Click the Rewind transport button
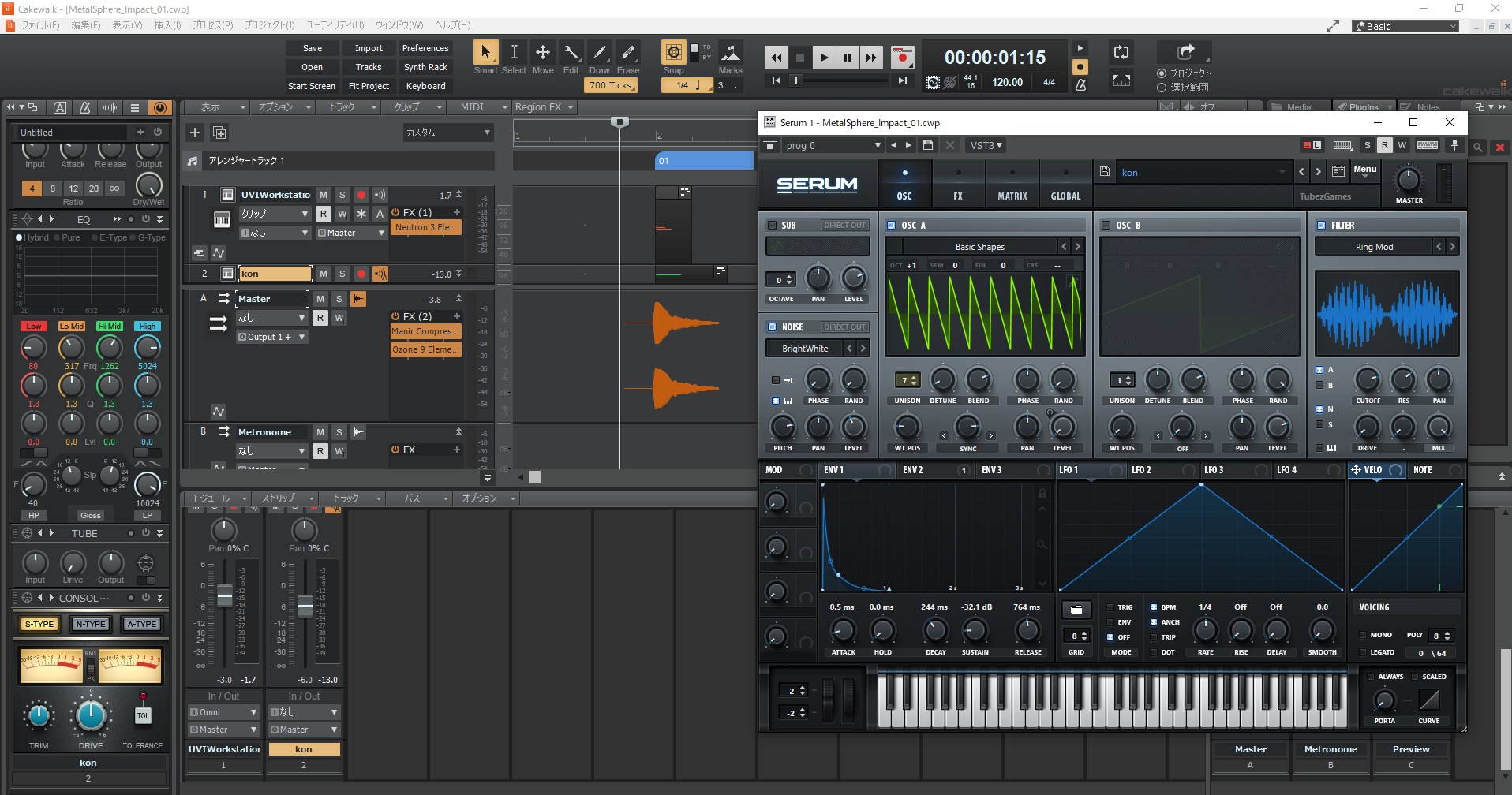1512x795 pixels. coord(777,57)
